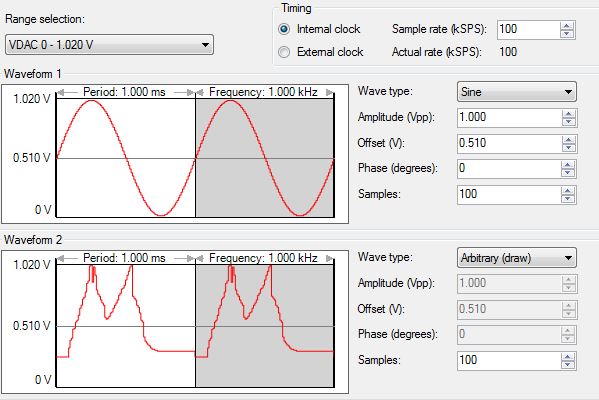Click Waveform 2 disabled Offset field

coord(509,309)
